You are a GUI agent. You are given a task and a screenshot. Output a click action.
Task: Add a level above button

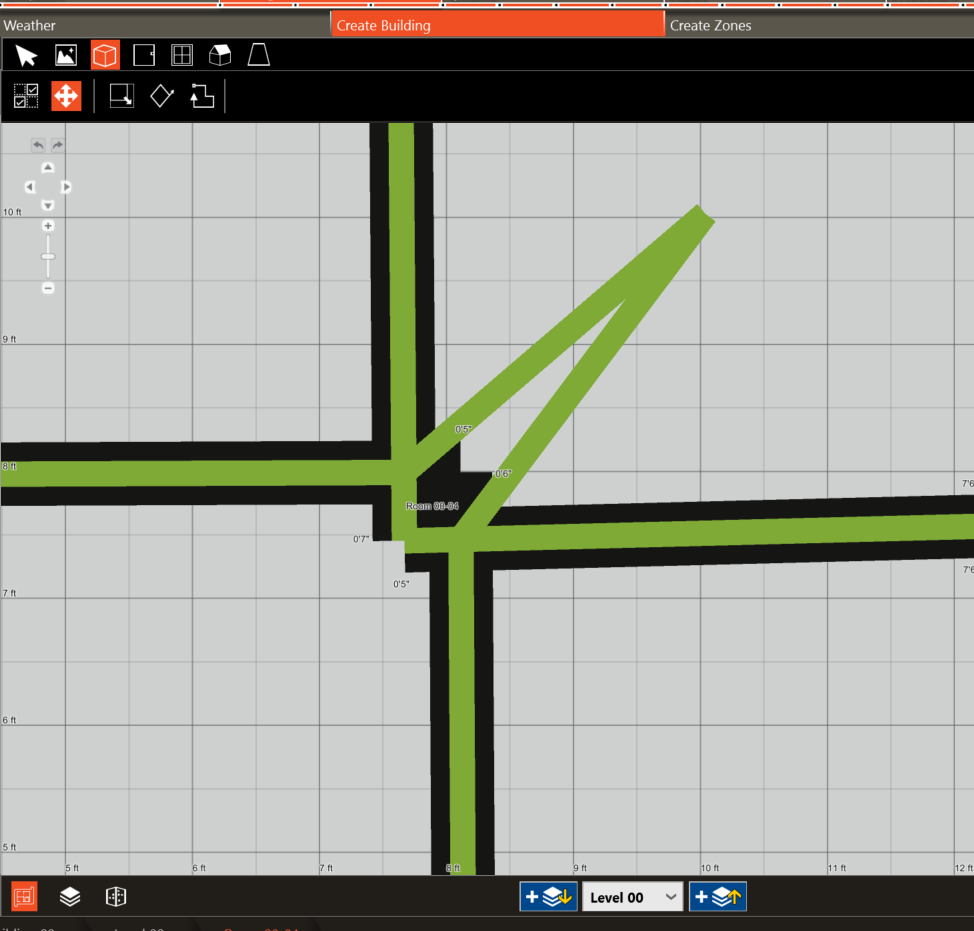coord(717,897)
